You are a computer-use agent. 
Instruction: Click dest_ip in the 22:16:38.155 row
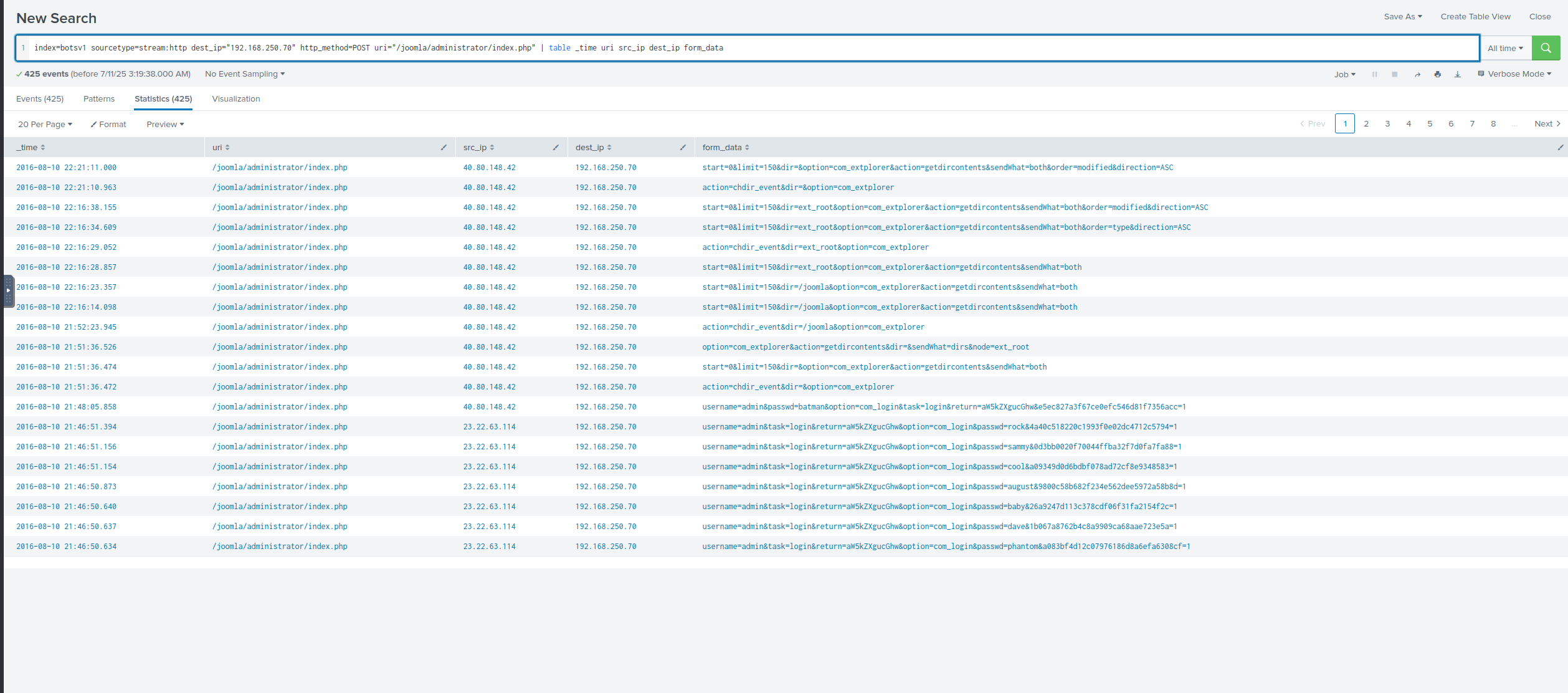click(606, 208)
